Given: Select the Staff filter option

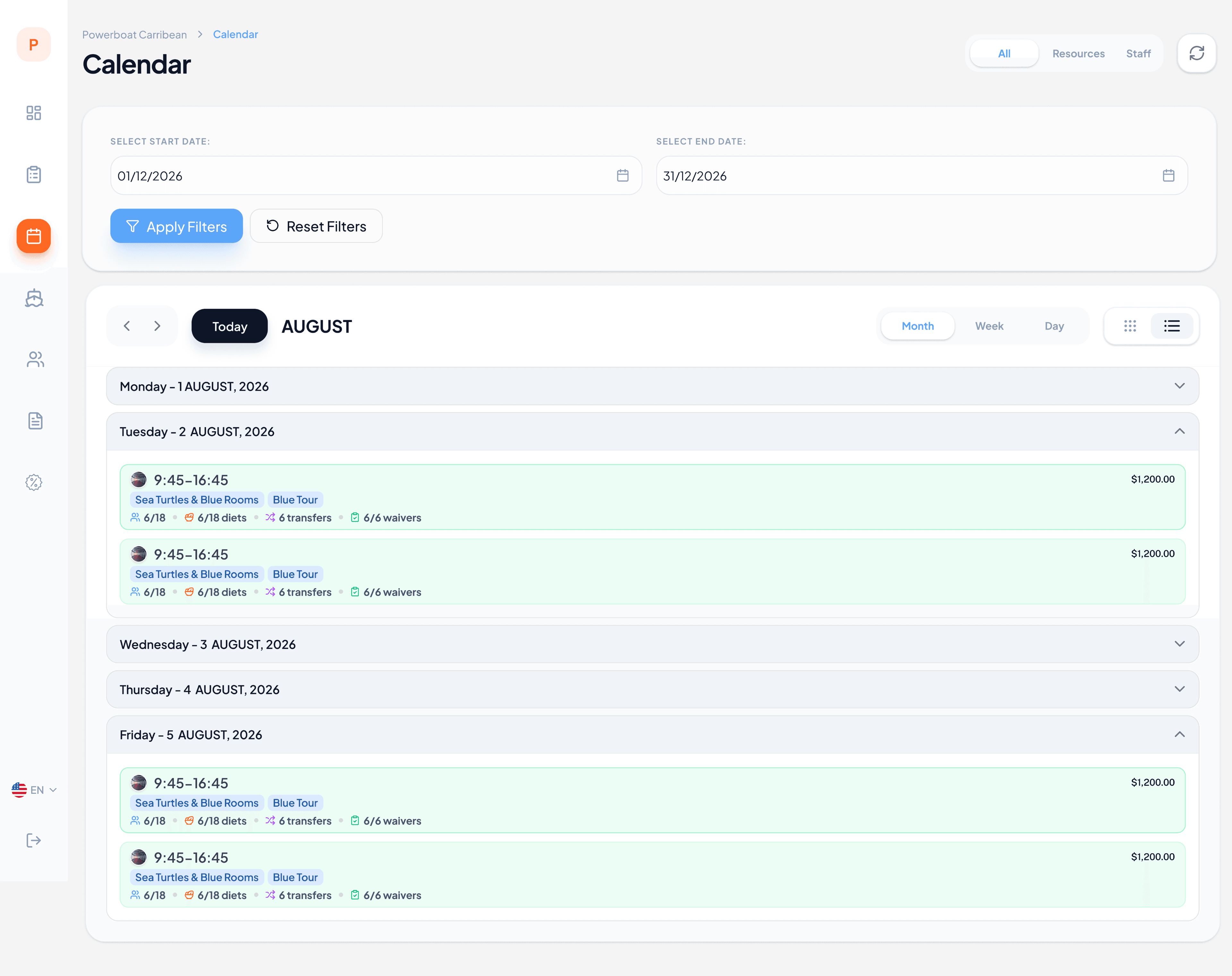Looking at the screenshot, I should (1138, 53).
